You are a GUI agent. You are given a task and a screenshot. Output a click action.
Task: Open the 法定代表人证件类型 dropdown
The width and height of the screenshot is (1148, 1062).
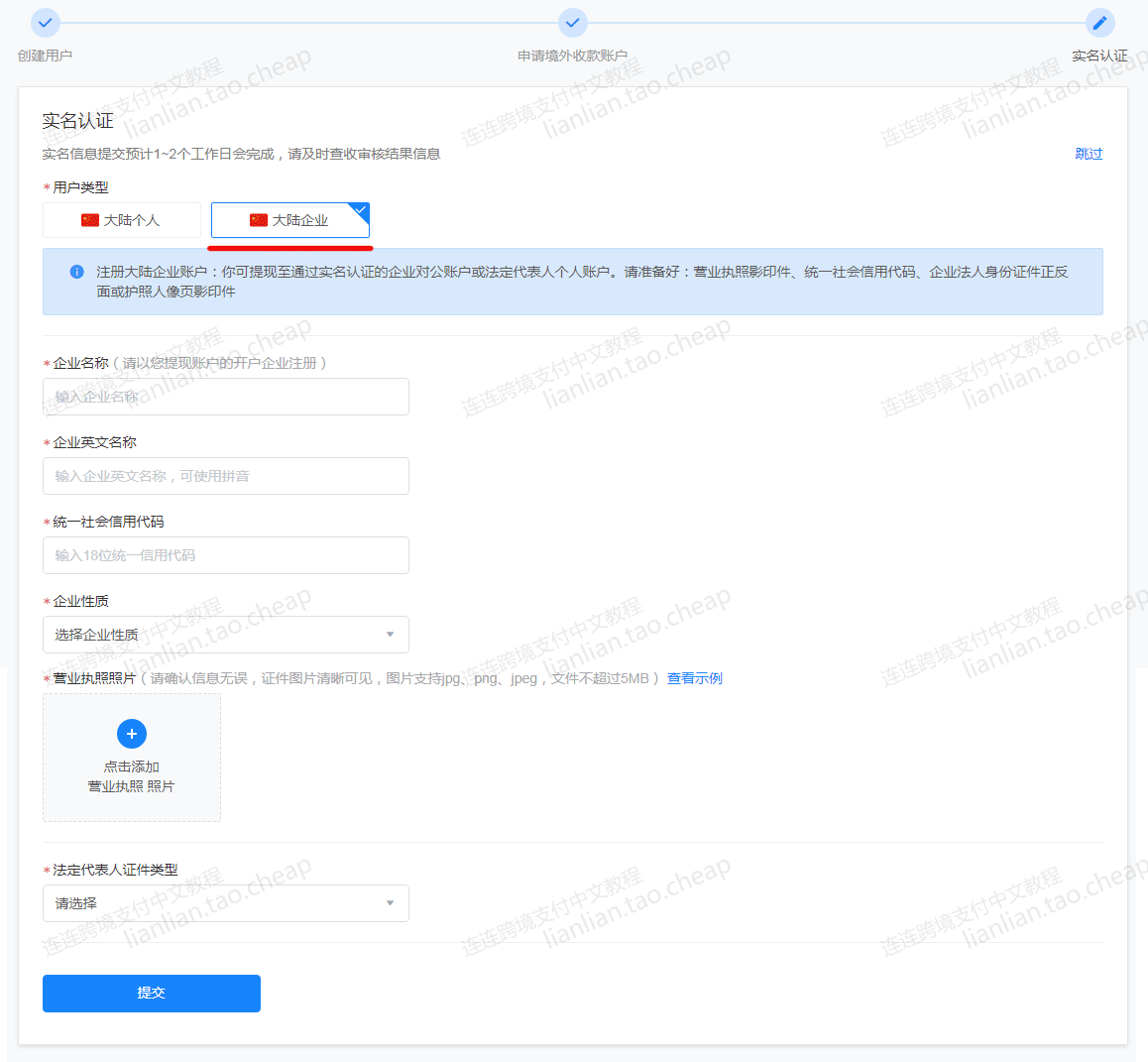[x=225, y=903]
